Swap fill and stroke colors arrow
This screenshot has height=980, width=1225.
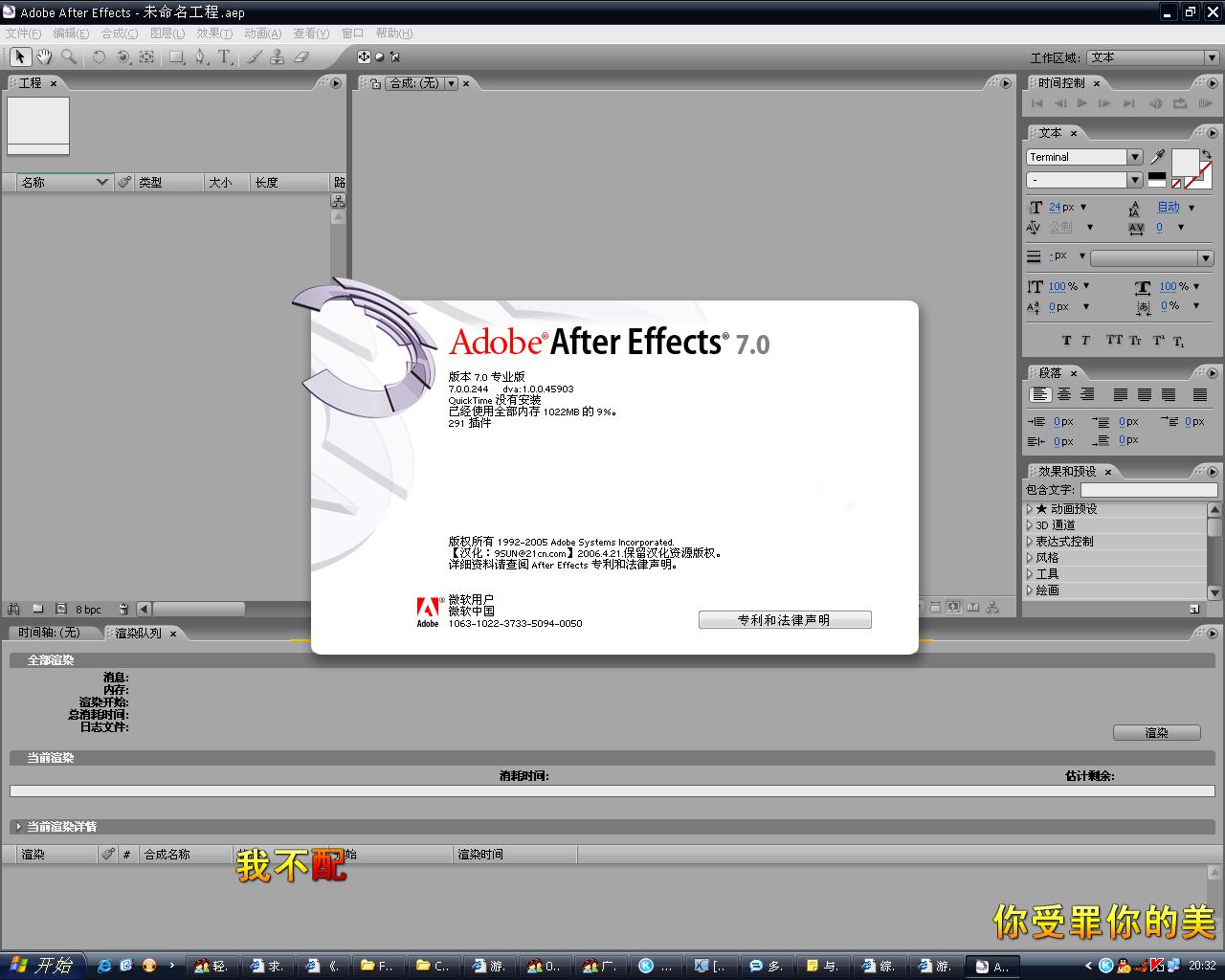[1207, 153]
